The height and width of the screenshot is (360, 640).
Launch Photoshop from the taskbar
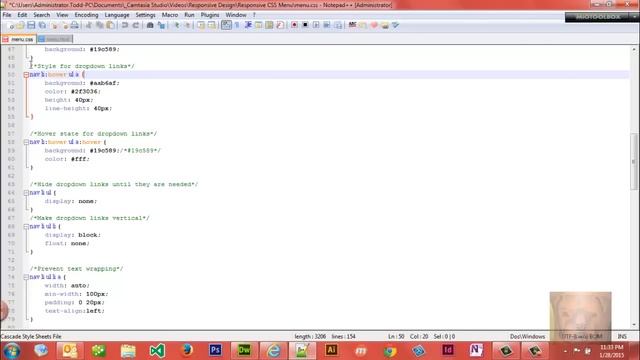(x=215, y=350)
